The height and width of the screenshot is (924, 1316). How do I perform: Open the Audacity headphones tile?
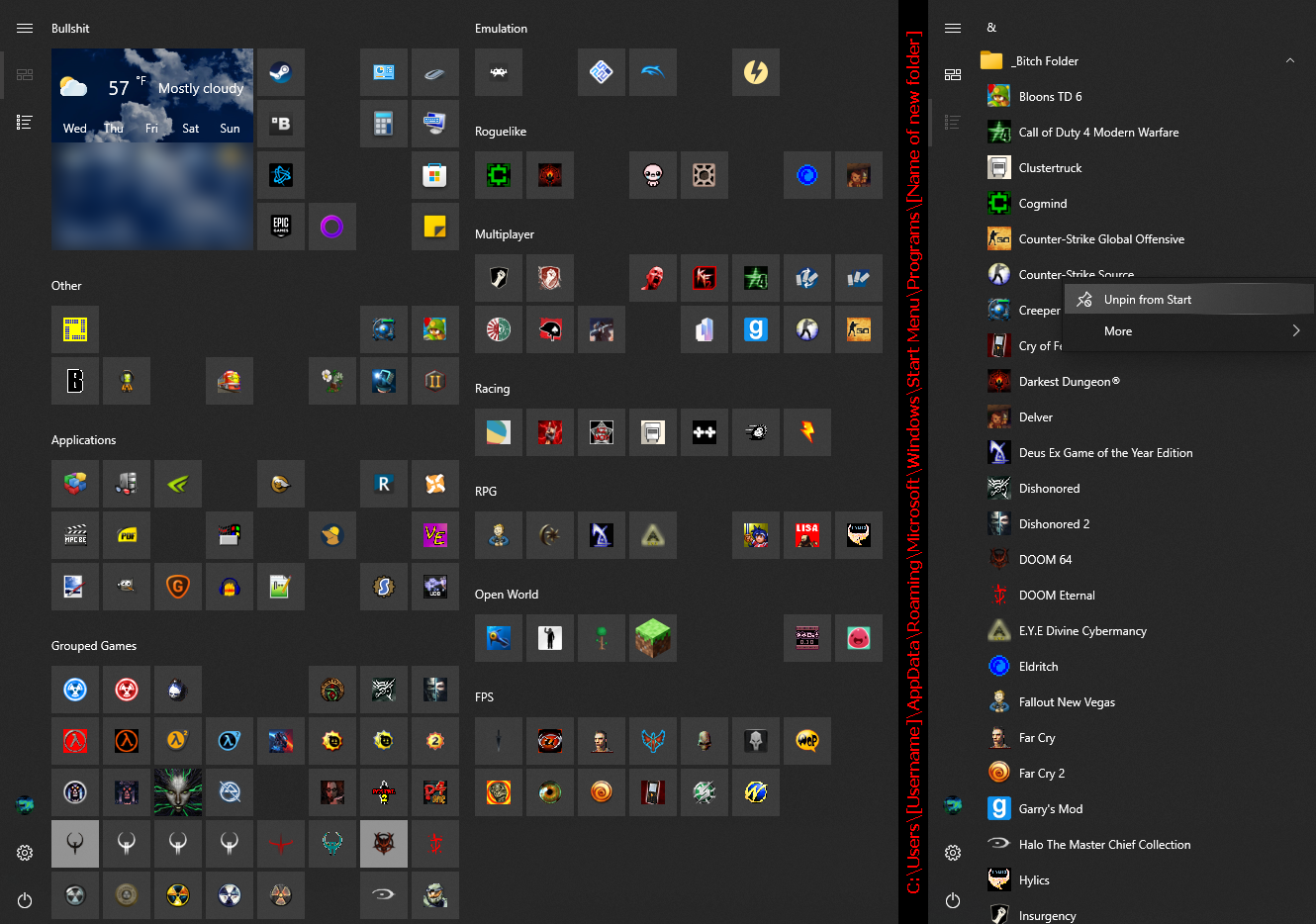pyautogui.click(x=230, y=587)
